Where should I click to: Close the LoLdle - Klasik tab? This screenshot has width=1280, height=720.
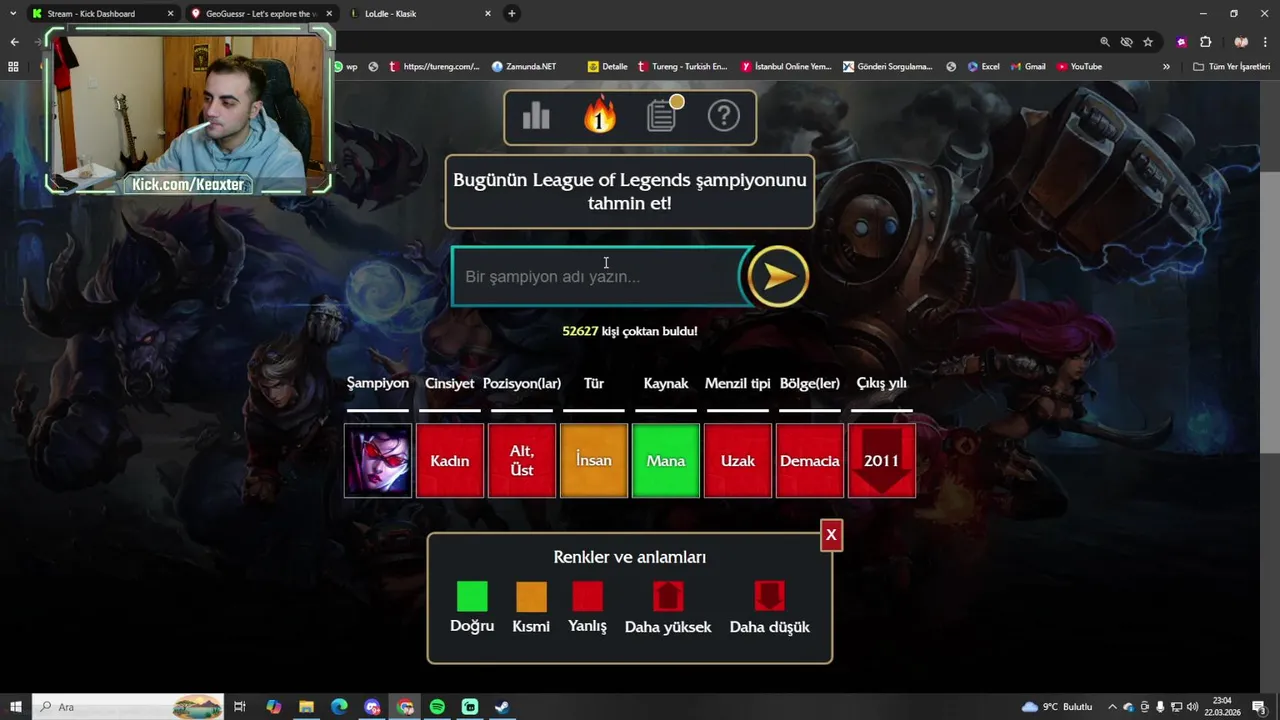(488, 14)
